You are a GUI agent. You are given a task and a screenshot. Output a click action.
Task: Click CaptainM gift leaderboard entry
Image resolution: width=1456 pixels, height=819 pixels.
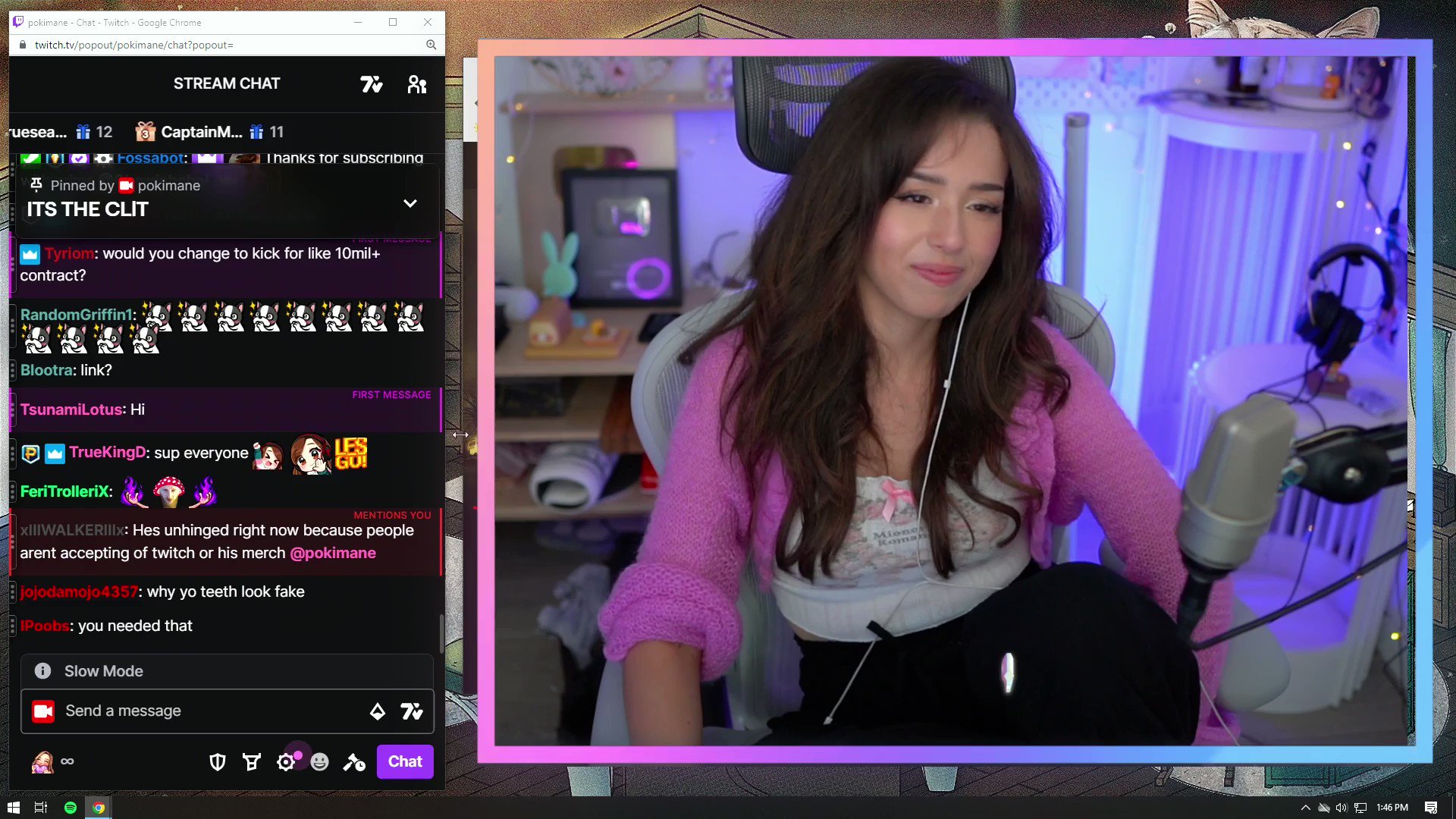(x=209, y=132)
